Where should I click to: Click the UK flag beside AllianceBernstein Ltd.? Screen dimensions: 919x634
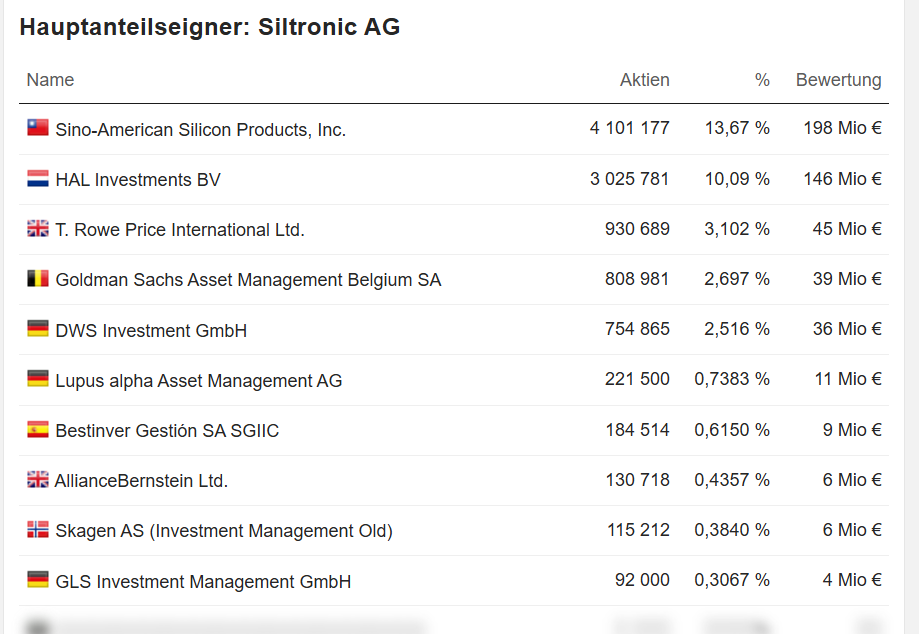point(38,480)
